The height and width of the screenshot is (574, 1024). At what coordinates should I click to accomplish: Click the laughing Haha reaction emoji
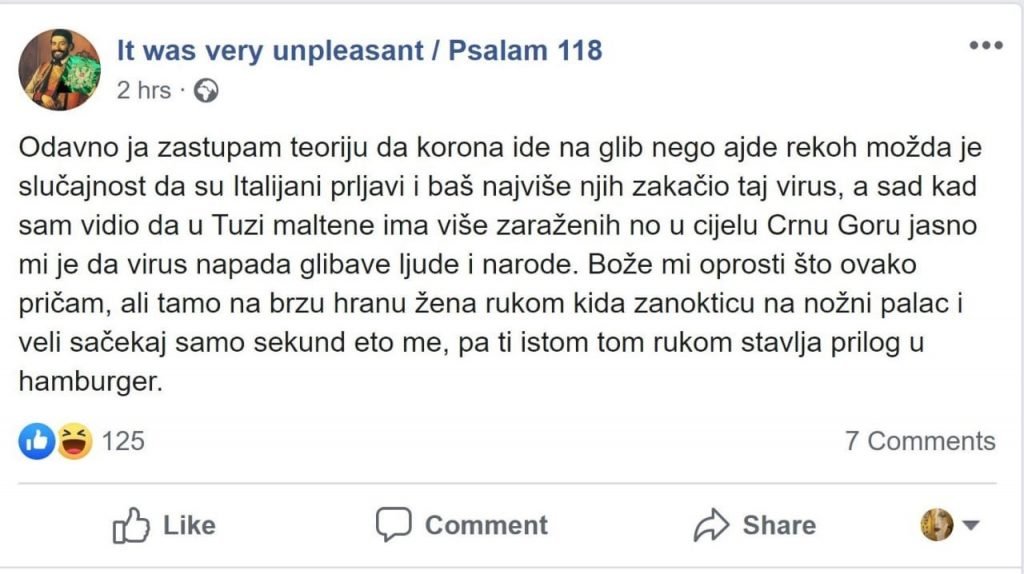[x=74, y=441]
